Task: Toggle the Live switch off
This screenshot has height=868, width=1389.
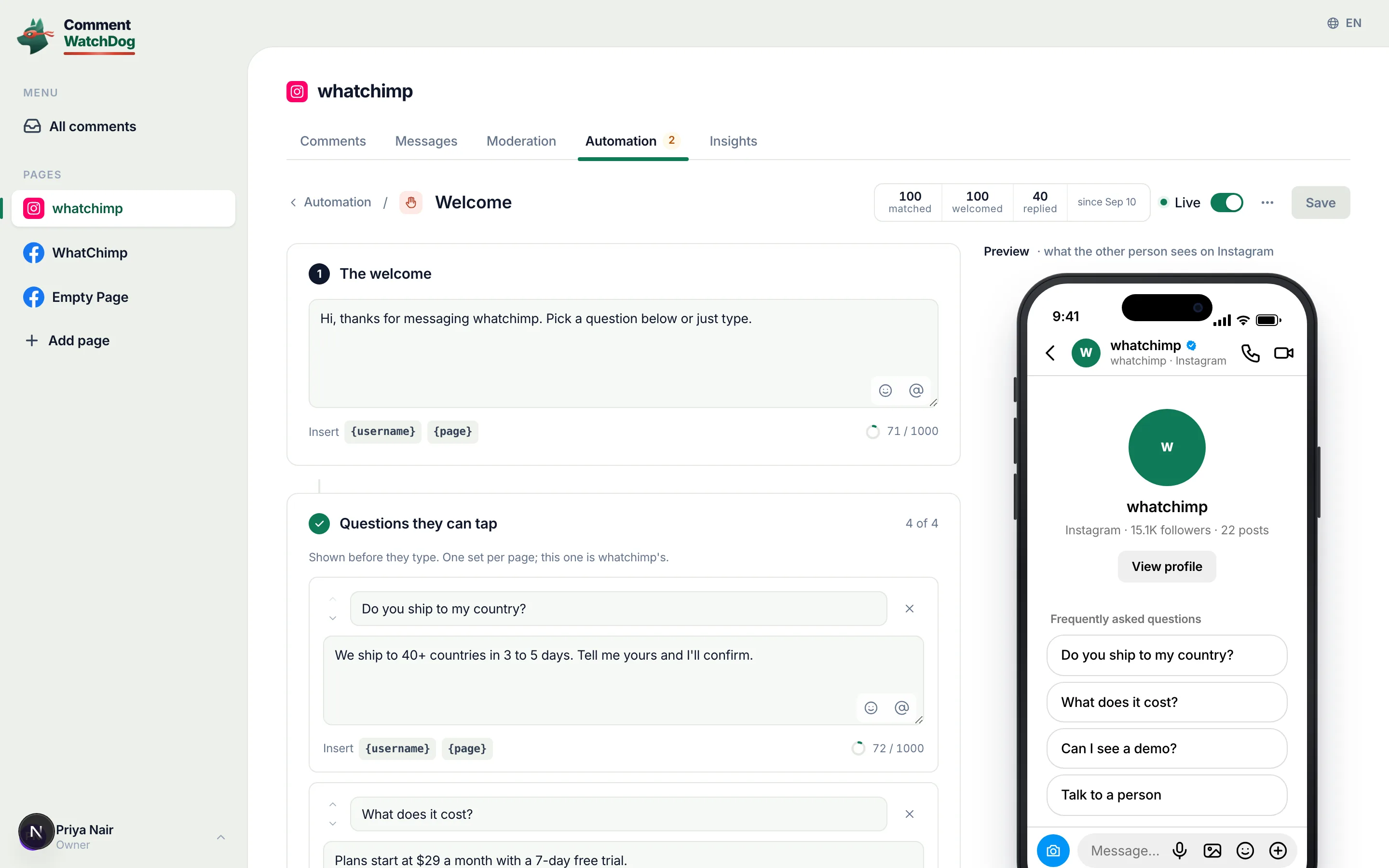Action: point(1226,203)
